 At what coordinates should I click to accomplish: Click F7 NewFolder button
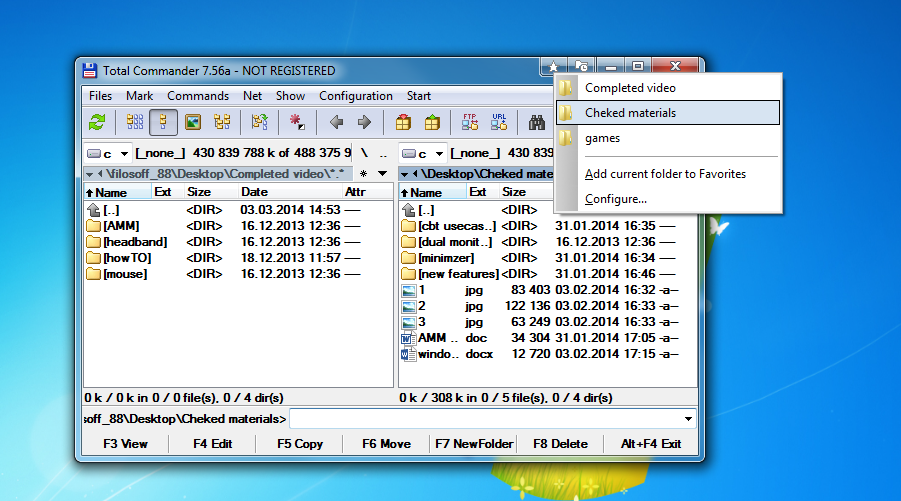point(473,444)
